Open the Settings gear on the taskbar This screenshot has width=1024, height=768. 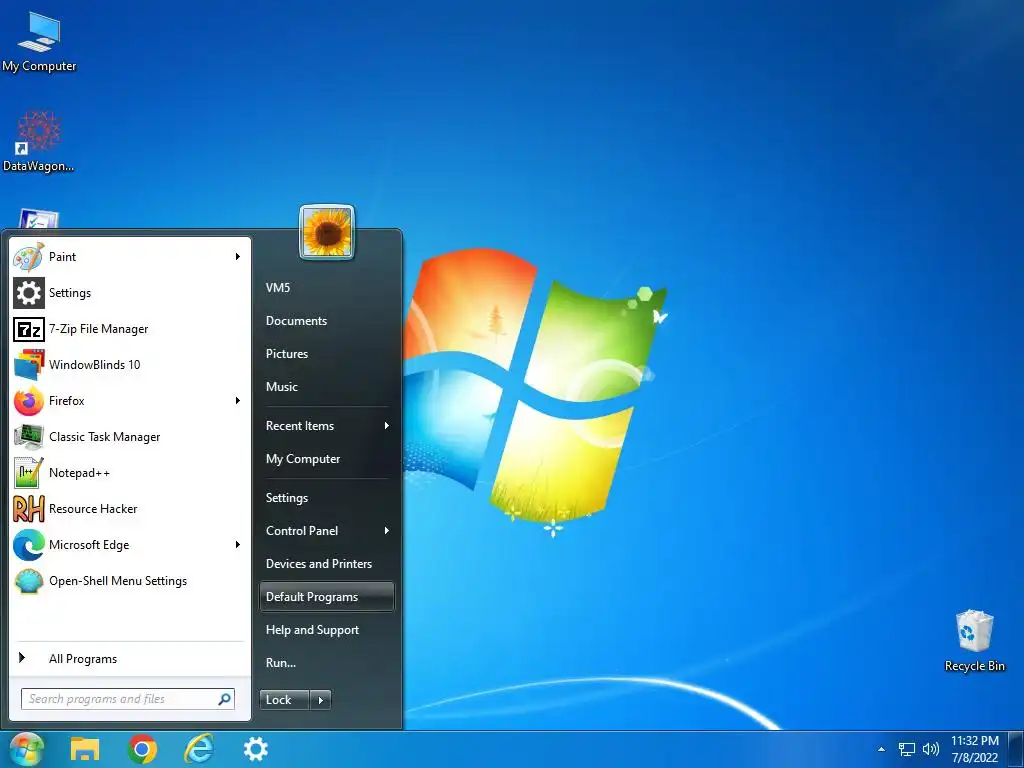click(x=256, y=749)
